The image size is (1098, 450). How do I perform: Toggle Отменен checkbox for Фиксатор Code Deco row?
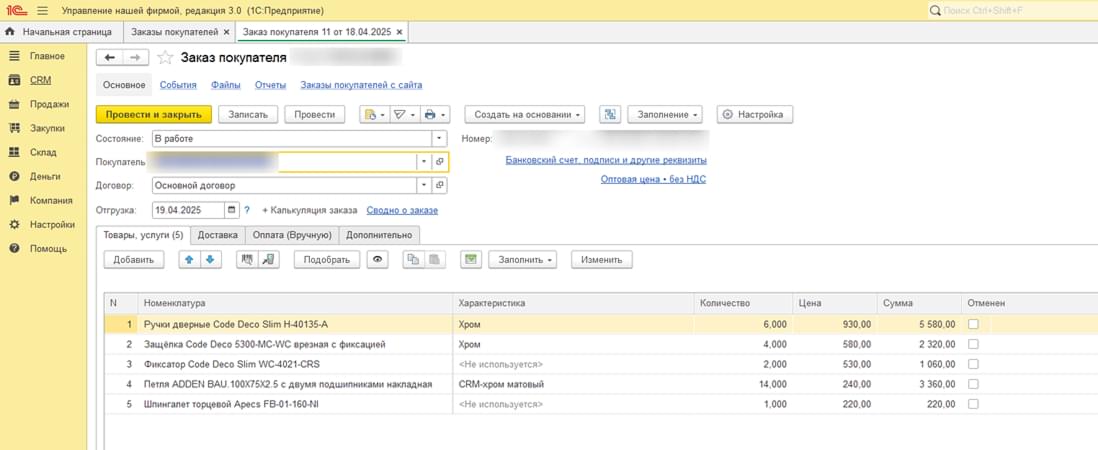tap(973, 364)
